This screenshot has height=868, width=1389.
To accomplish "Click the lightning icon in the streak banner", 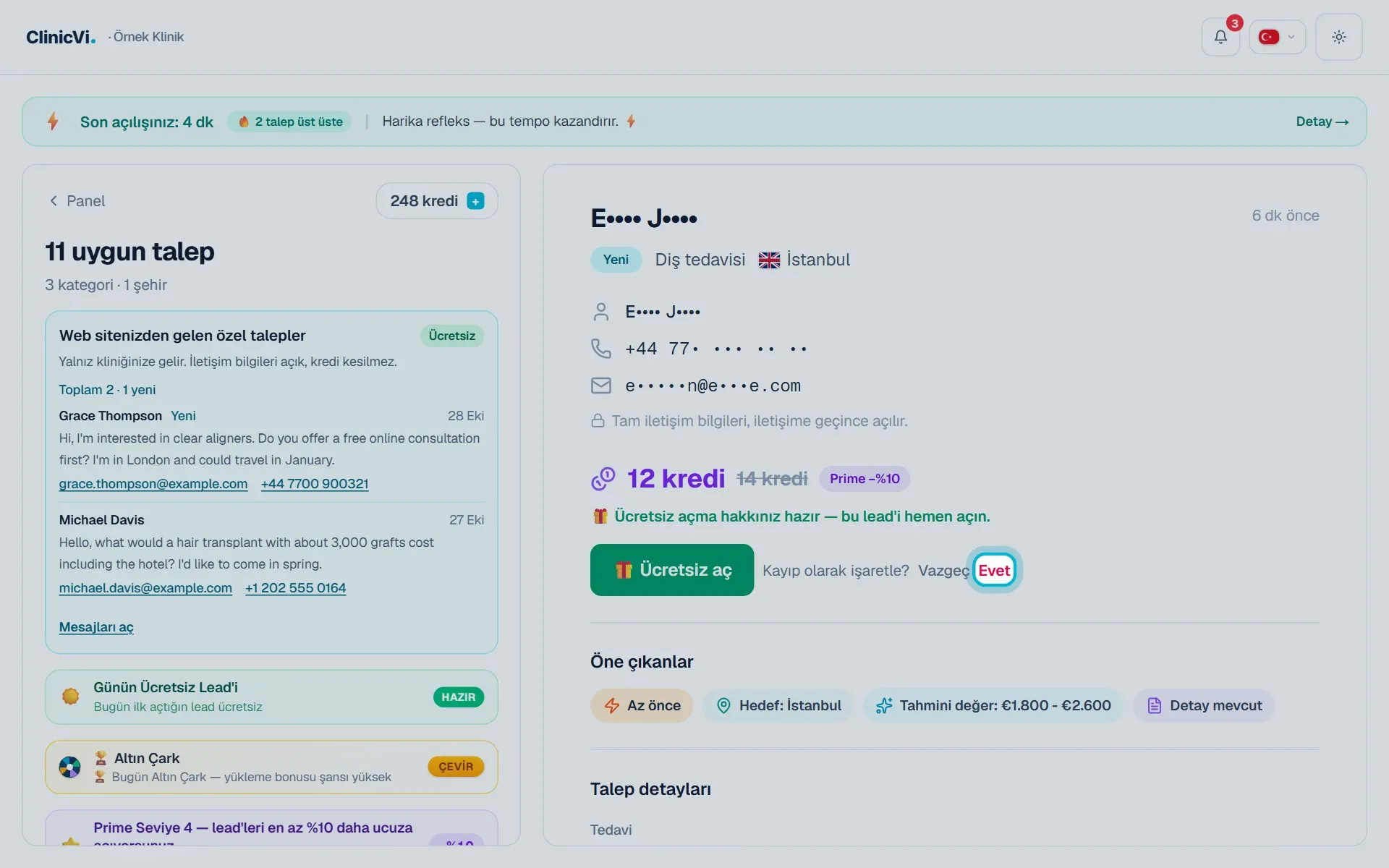I will pos(53,122).
